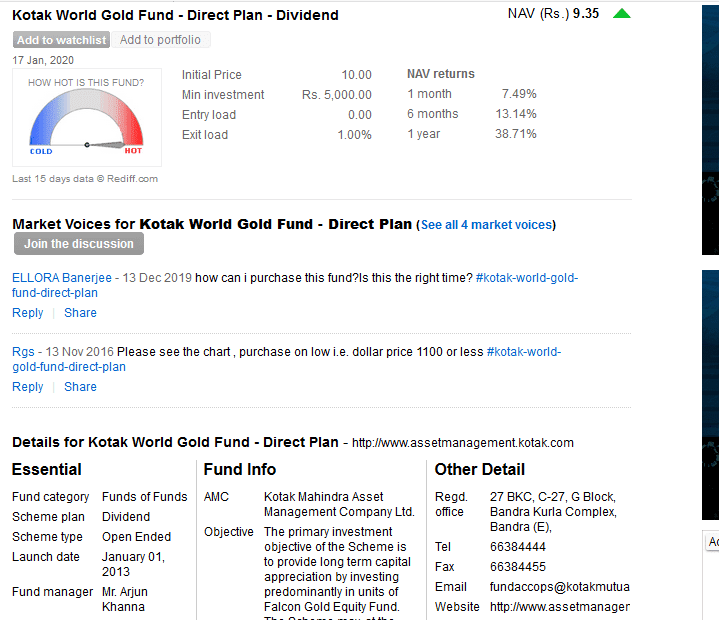This screenshot has height=620, width=719.
Task: Open Rgs user profile link
Action: 23,352
